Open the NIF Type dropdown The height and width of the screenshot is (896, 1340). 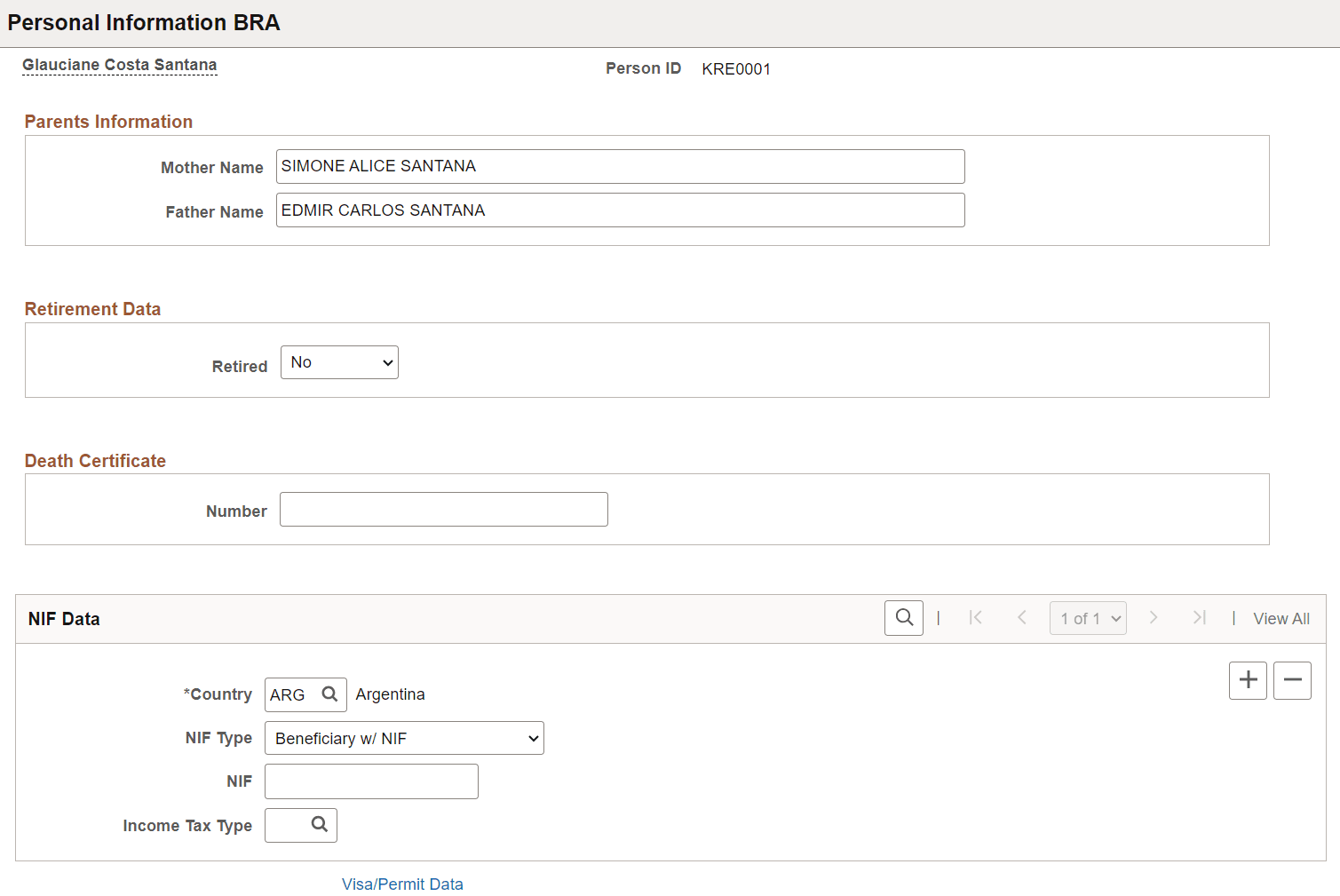403,738
